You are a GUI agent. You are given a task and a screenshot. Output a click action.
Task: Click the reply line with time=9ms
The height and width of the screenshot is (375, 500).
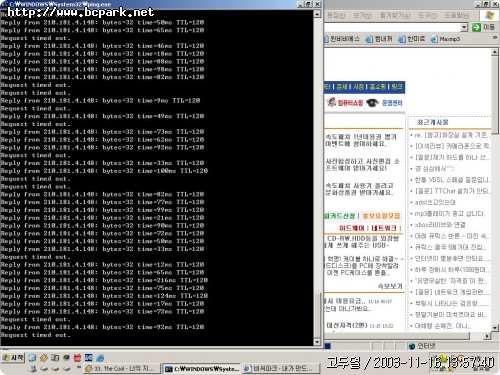tap(100, 100)
